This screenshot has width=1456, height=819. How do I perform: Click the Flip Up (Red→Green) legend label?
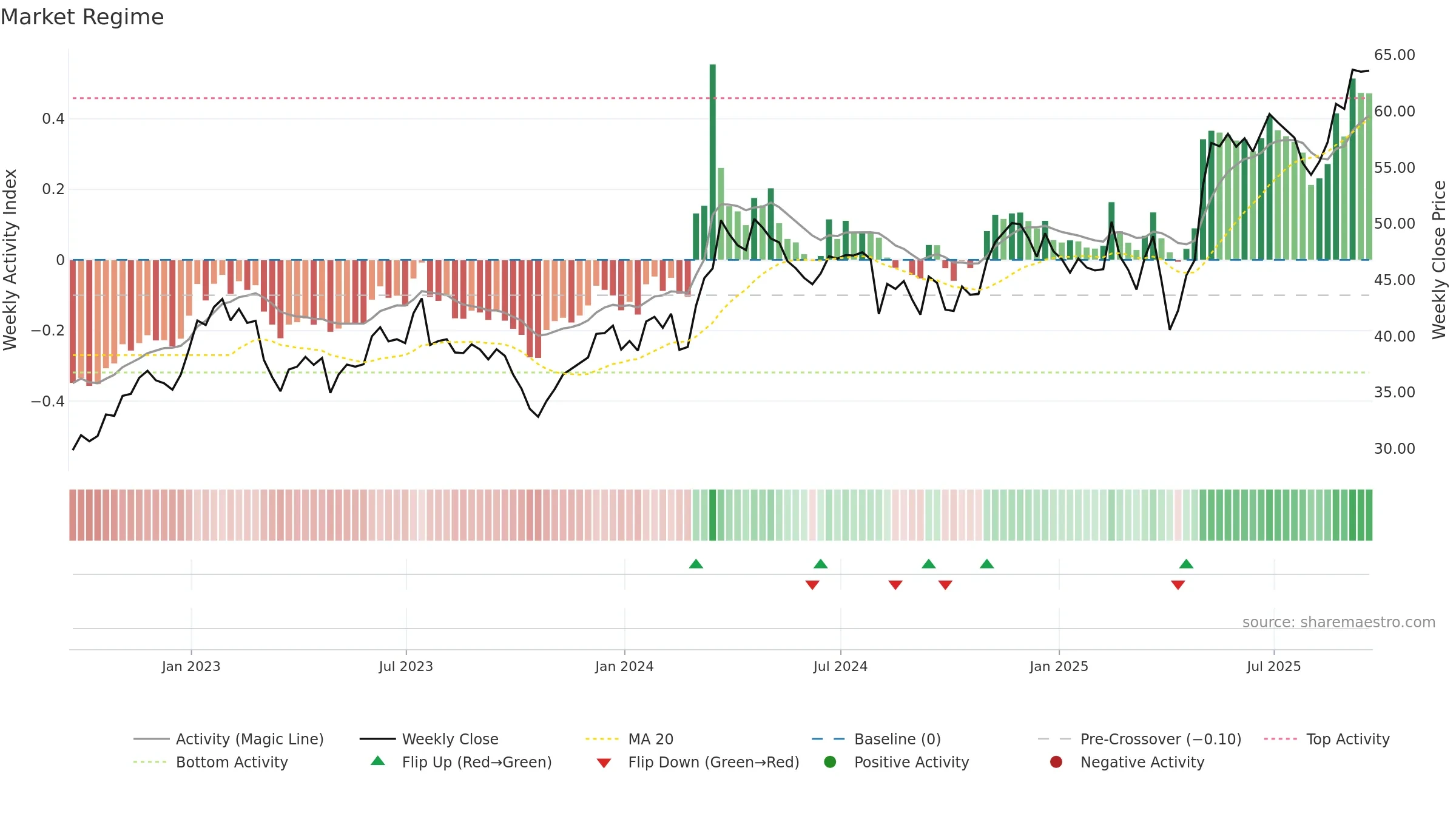click(x=477, y=762)
